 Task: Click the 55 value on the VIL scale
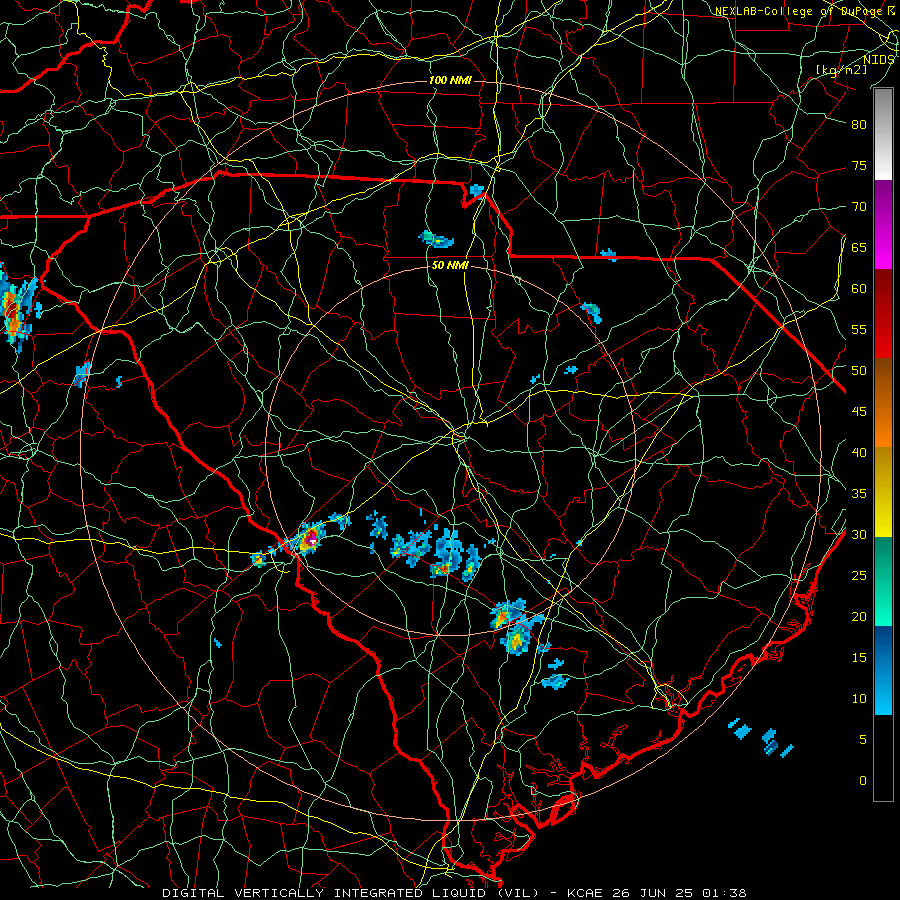point(859,330)
